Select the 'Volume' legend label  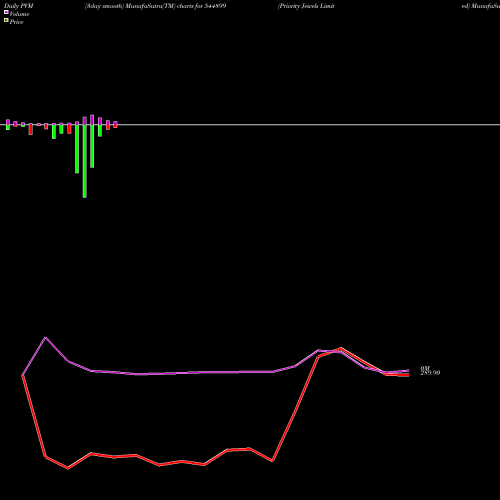click(x=19, y=14)
